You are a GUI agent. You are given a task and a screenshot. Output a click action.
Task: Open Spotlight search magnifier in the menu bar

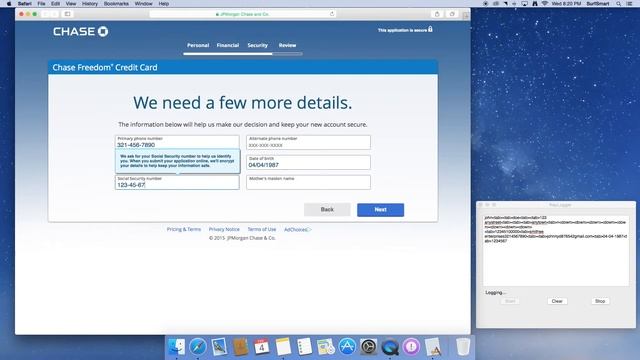point(619,4)
